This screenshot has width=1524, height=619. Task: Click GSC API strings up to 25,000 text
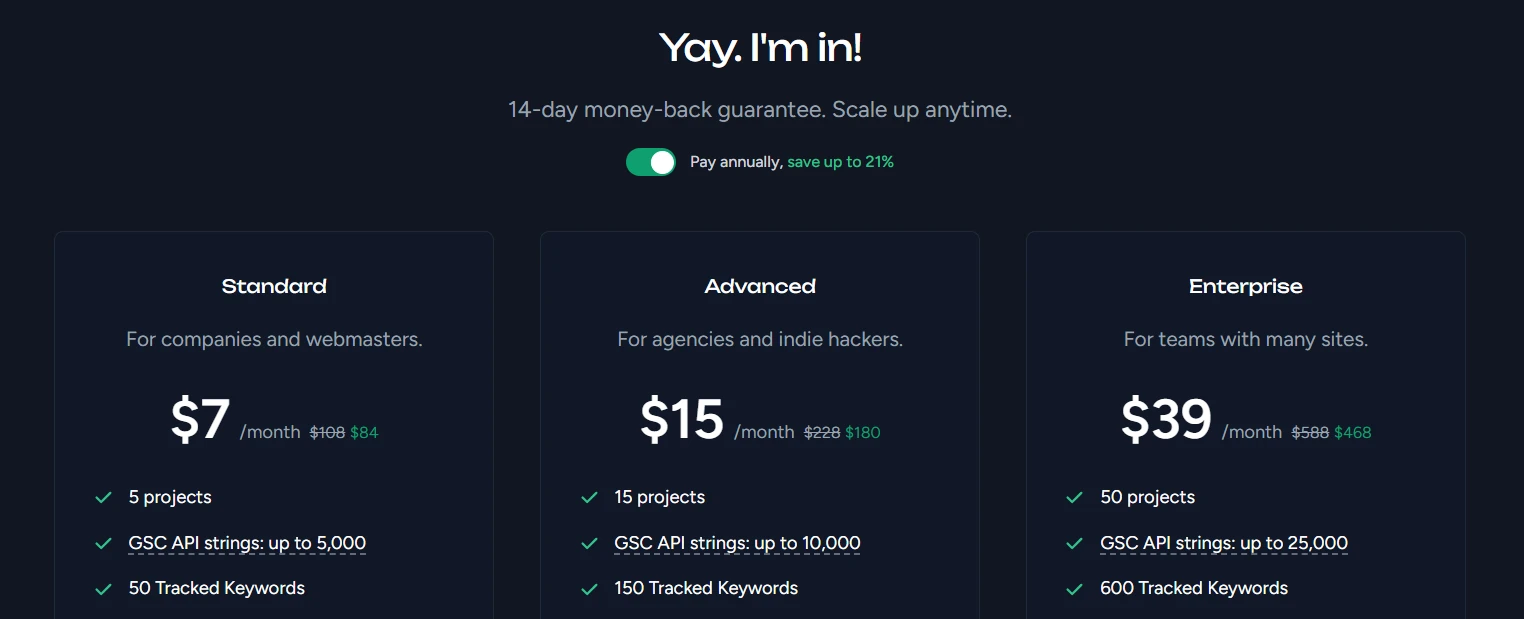(1223, 543)
